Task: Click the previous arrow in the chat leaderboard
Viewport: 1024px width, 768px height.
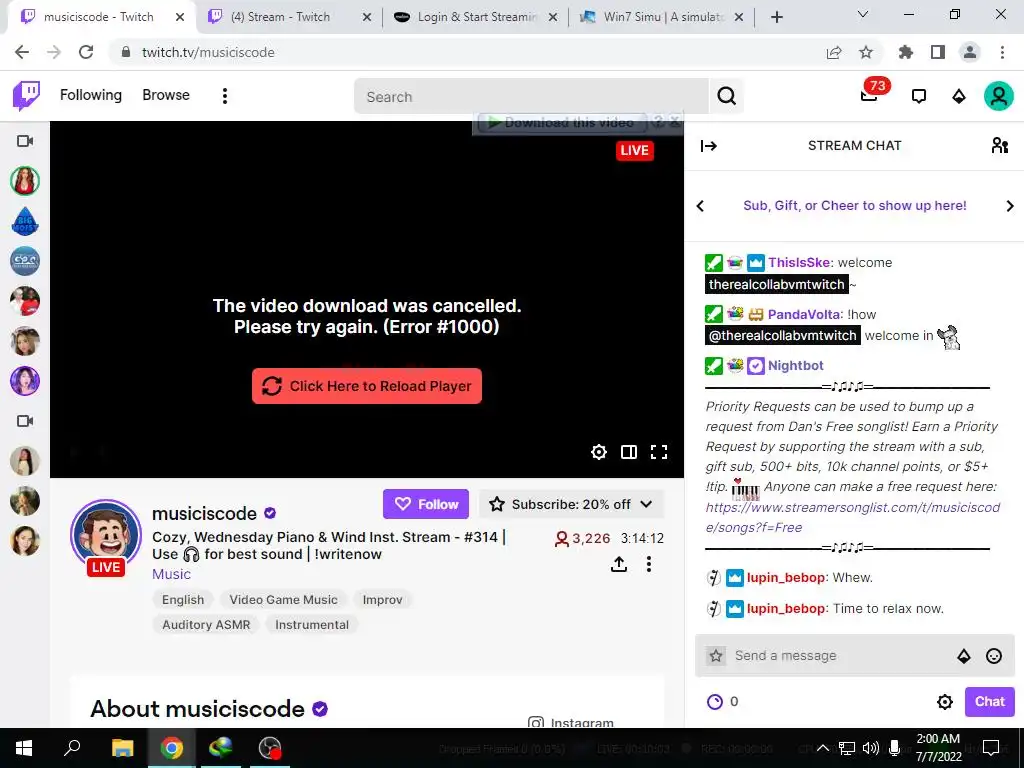Action: [701, 206]
